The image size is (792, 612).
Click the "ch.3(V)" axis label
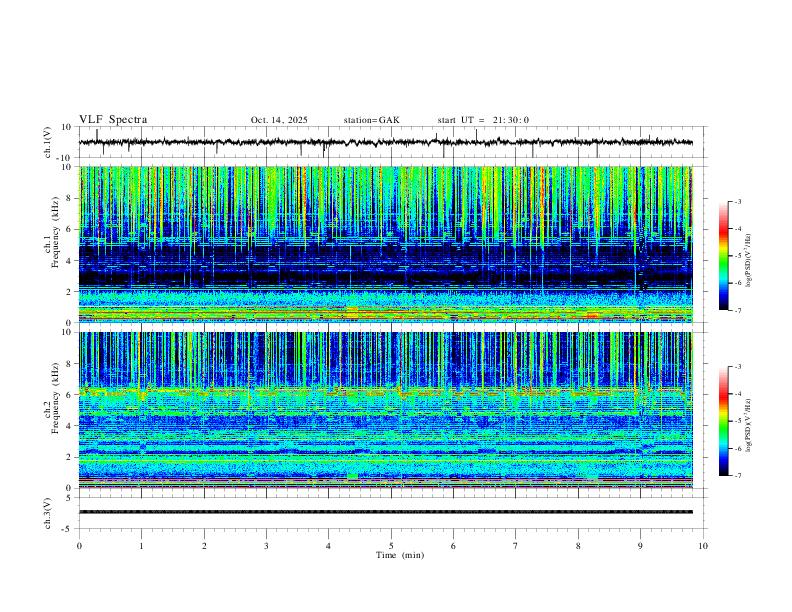point(48,513)
